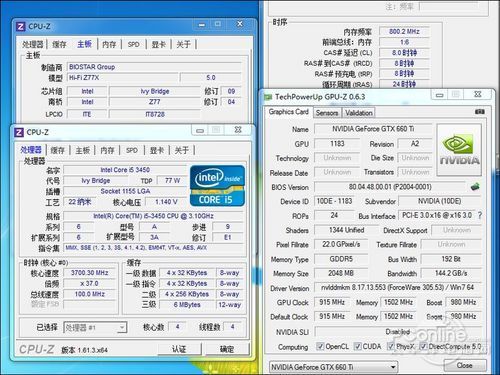Close the front CPU-Z window
This screenshot has height=375, width=500.
(x=238, y=130)
